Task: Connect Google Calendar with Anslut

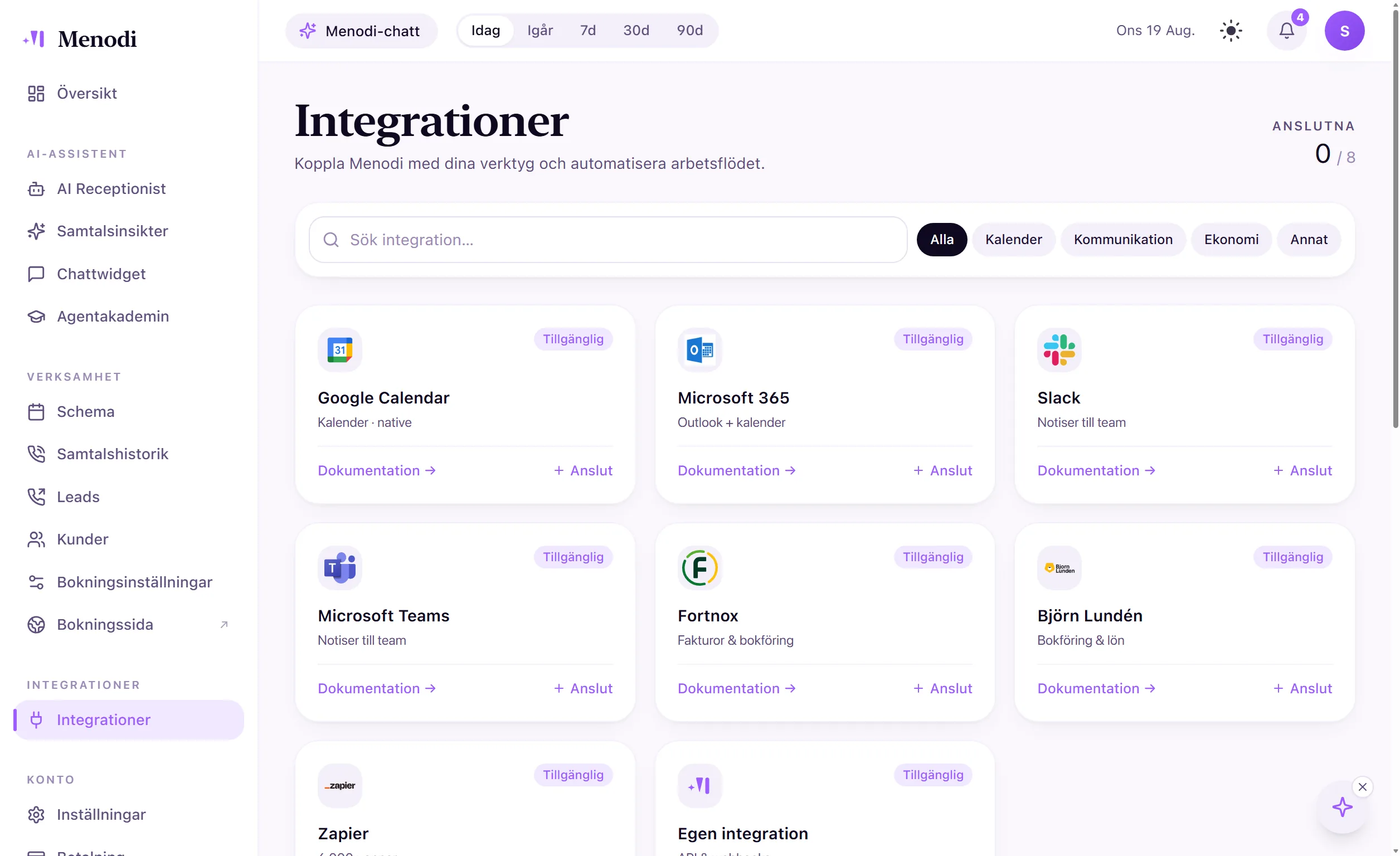Action: (x=582, y=470)
